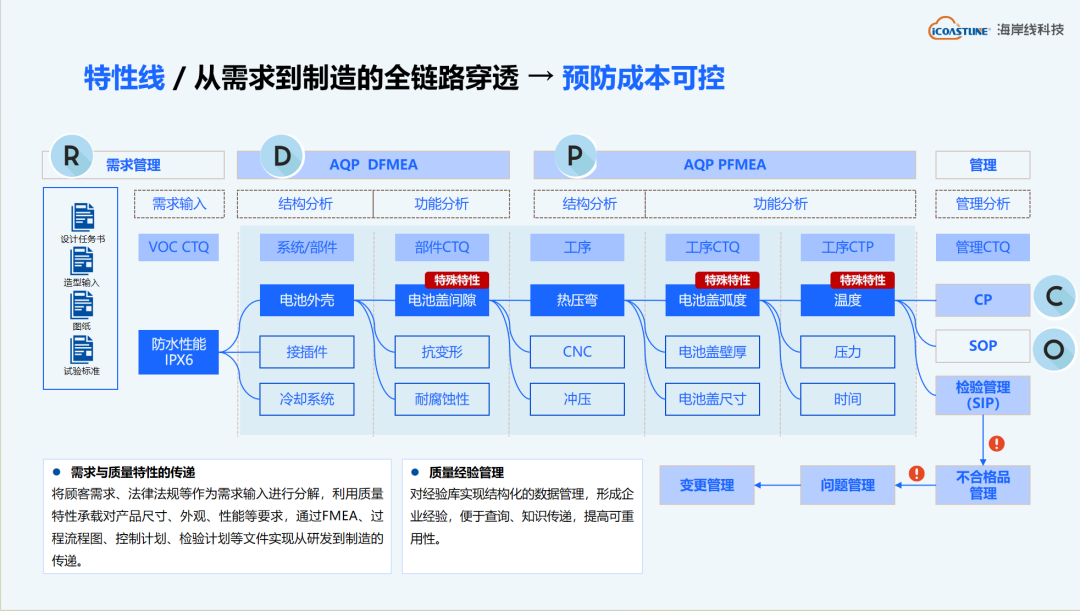Select the CNC node
Screen dimensions: 1080x611
[x=577, y=352]
